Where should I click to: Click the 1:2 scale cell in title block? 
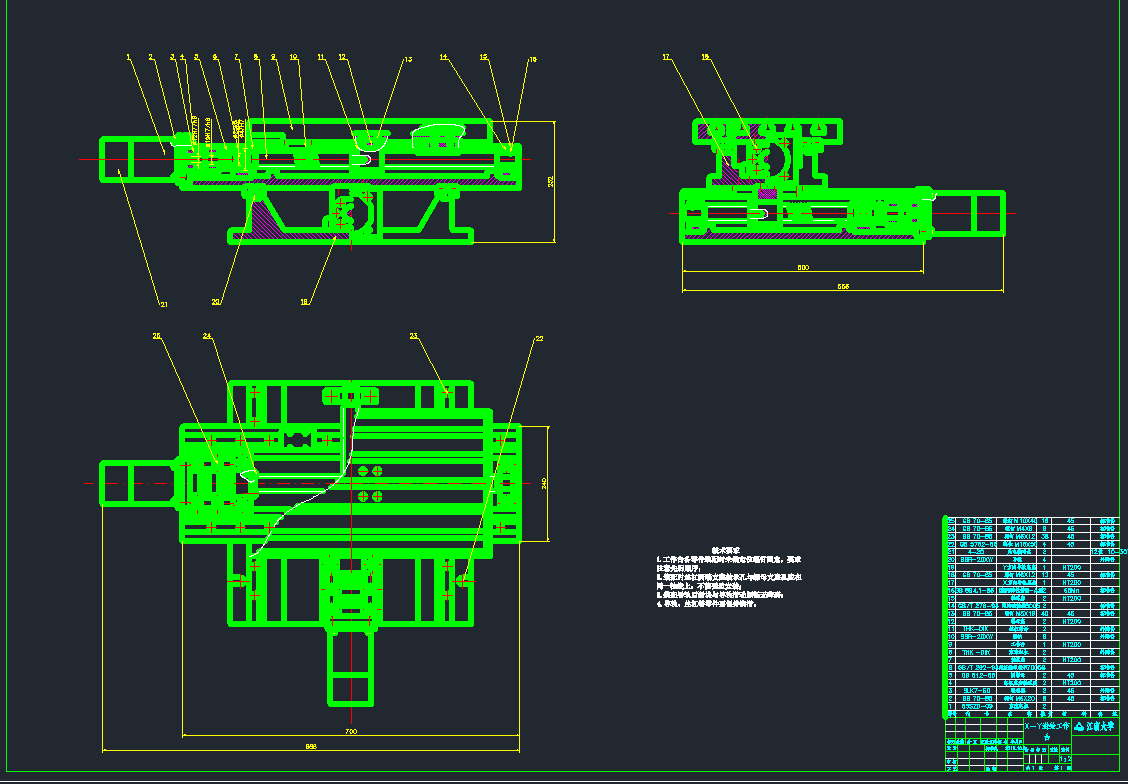[x=1065, y=759]
